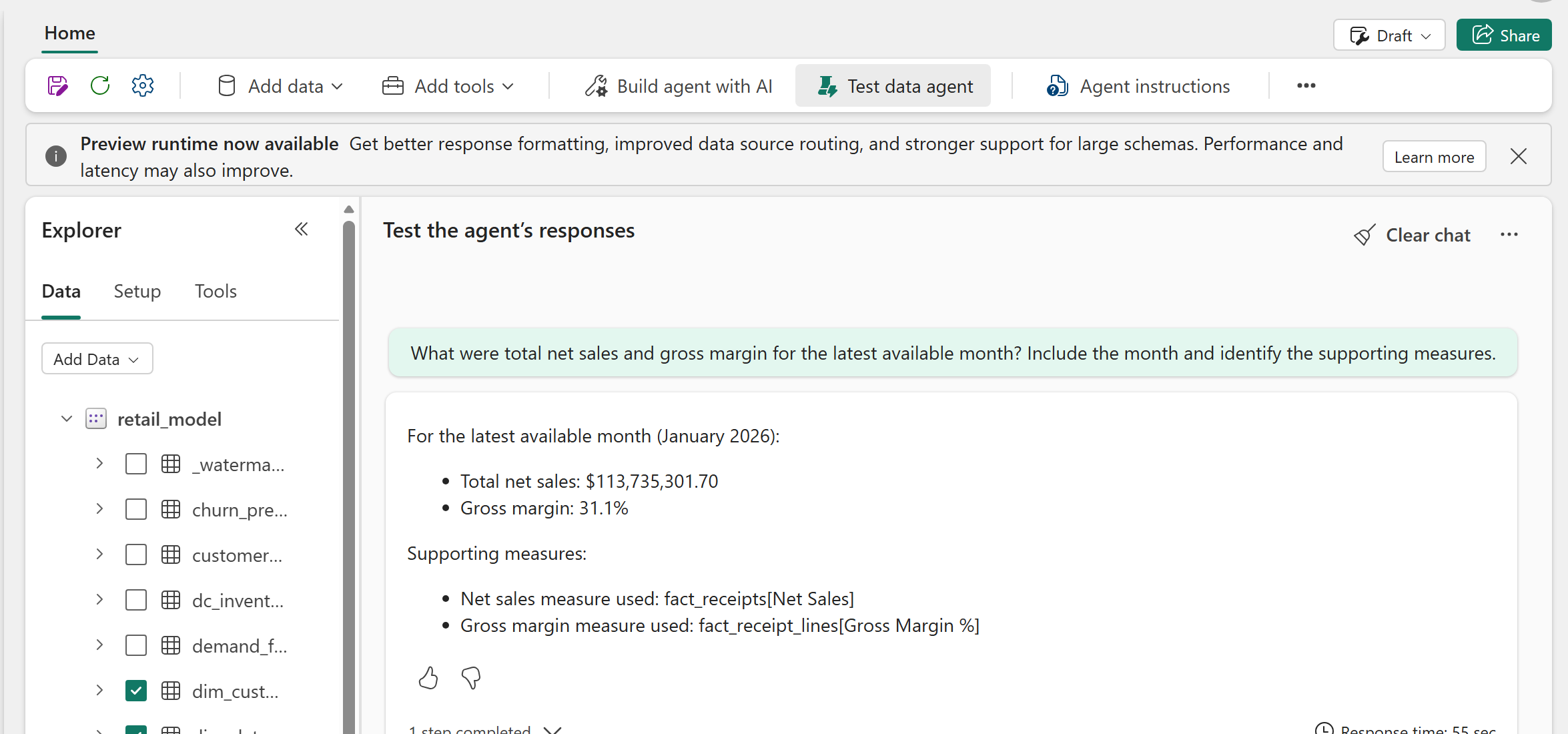Image resolution: width=1568 pixels, height=734 pixels.
Task: Open the Add Data dropdown in Explorer
Action: 97,359
